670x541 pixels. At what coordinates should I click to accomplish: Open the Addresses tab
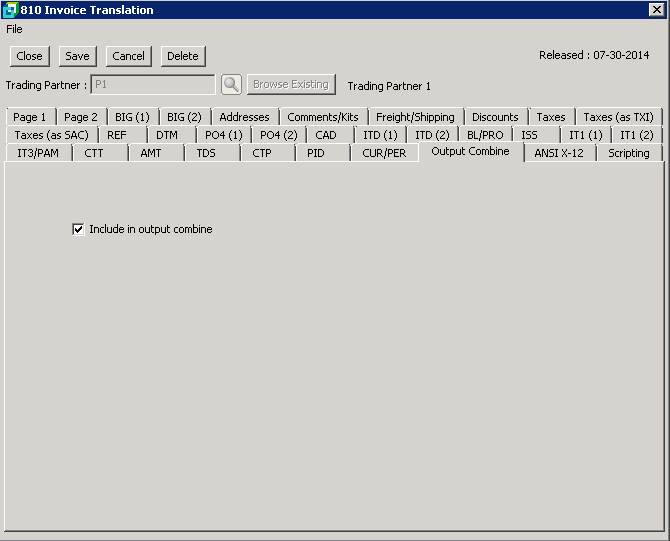pyautogui.click(x=244, y=117)
